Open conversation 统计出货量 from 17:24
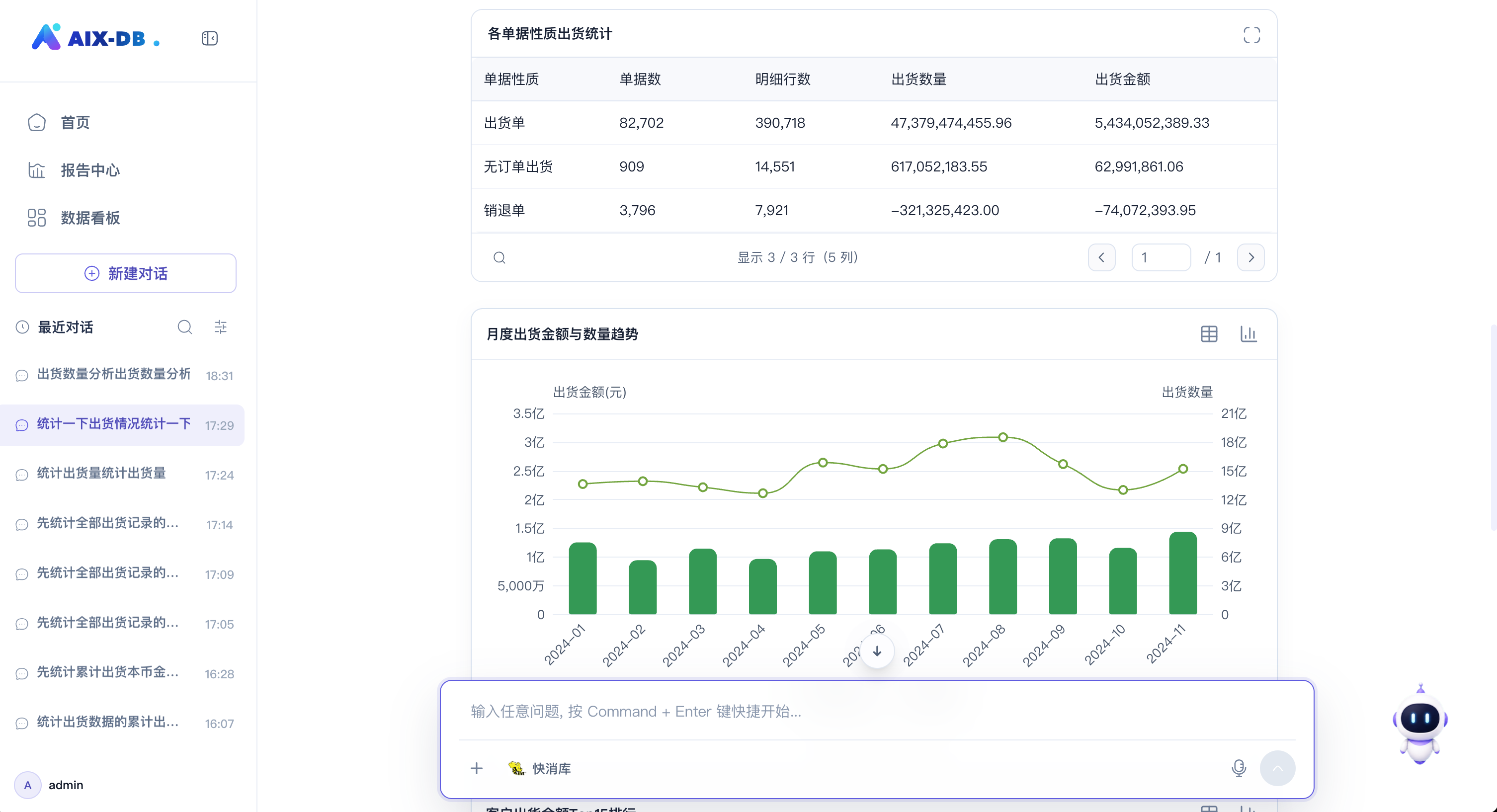 tap(123, 474)
